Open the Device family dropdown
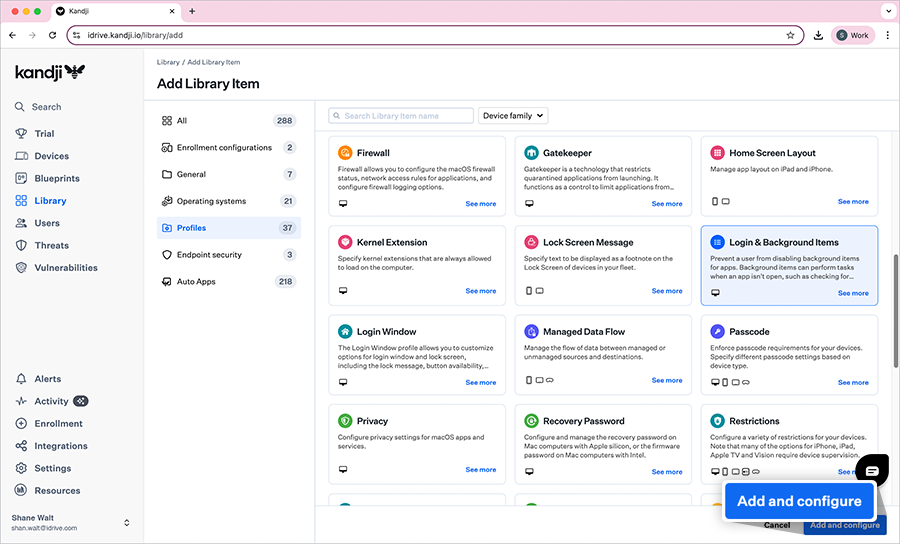This screenshot has width=900, height=544. pyautogui.click(x=513, y=116)
